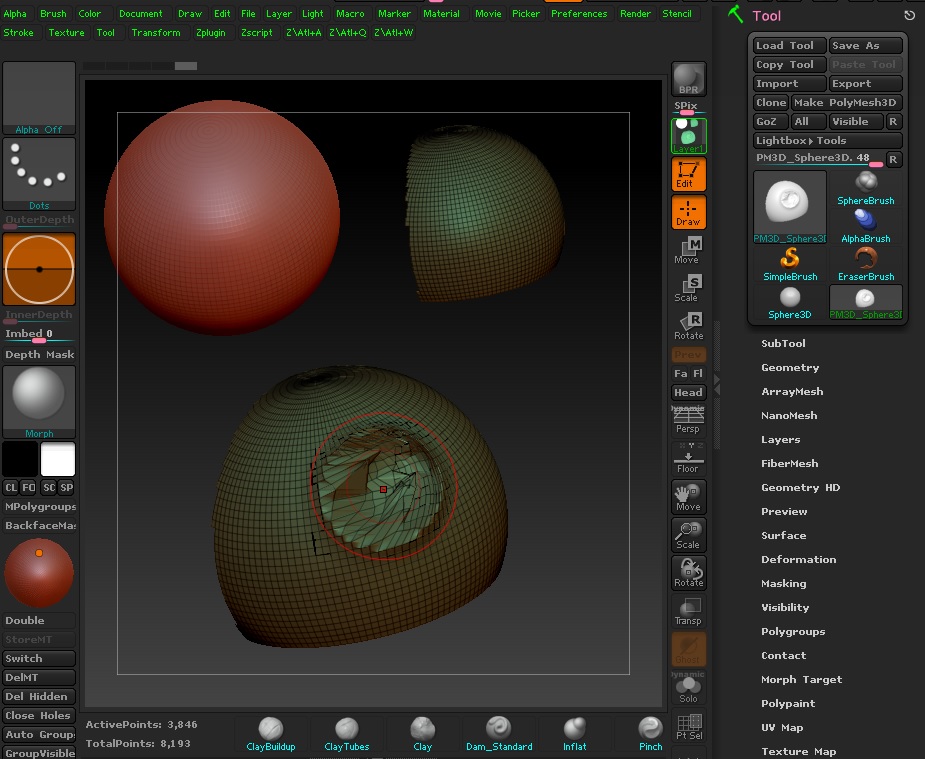
Task: Activate the Draw mode icon
Action: click(688, 212)
